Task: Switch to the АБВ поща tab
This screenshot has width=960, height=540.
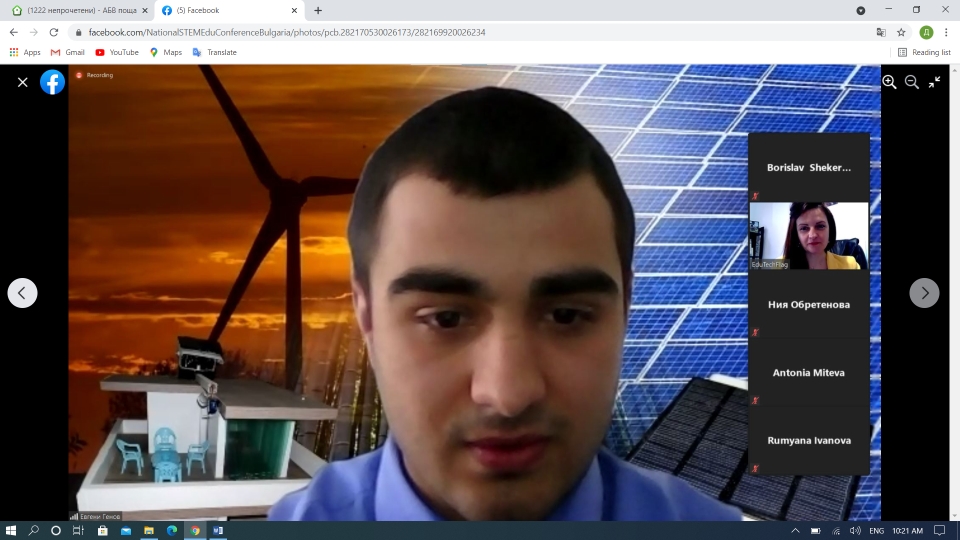Action: pyautogui.click(x=75, y=10)
